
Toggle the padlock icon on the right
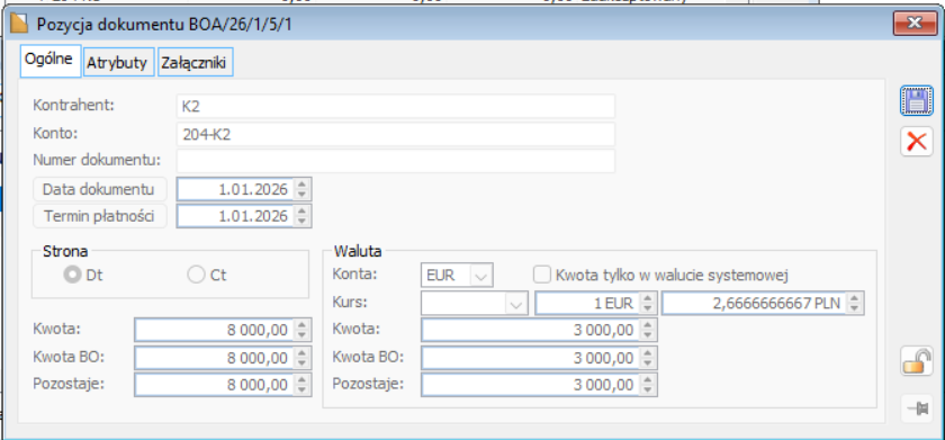point(916,362)
